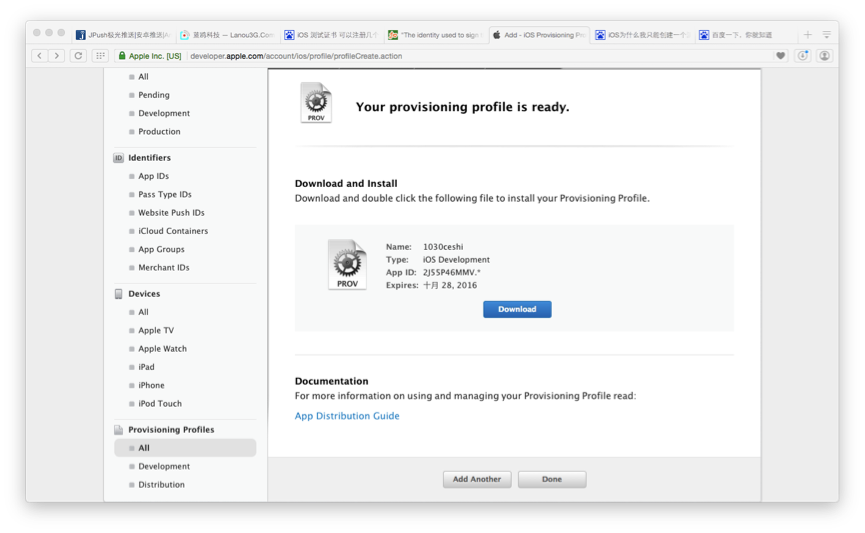865x533 pixels.
Task: Select the Add - iOS Provisioning Profile tab
Action: point(539,35)
